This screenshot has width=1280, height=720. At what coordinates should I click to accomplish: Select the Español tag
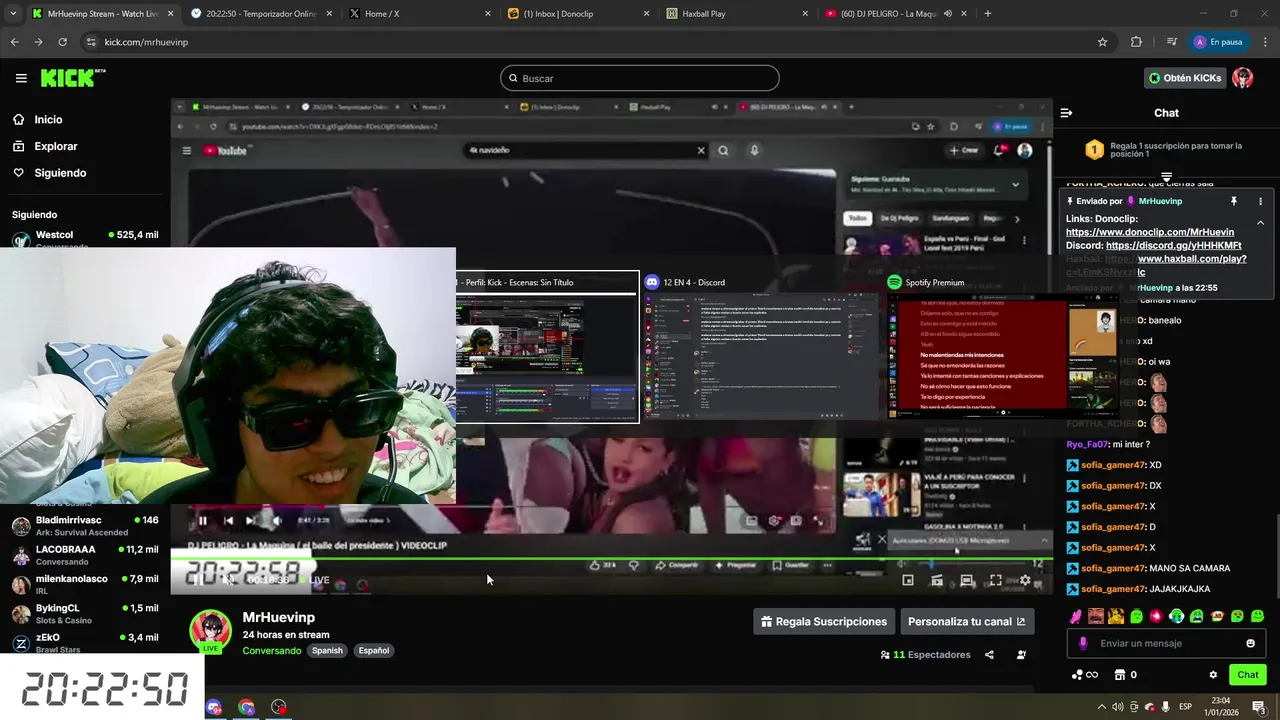(x=374, y=651)
